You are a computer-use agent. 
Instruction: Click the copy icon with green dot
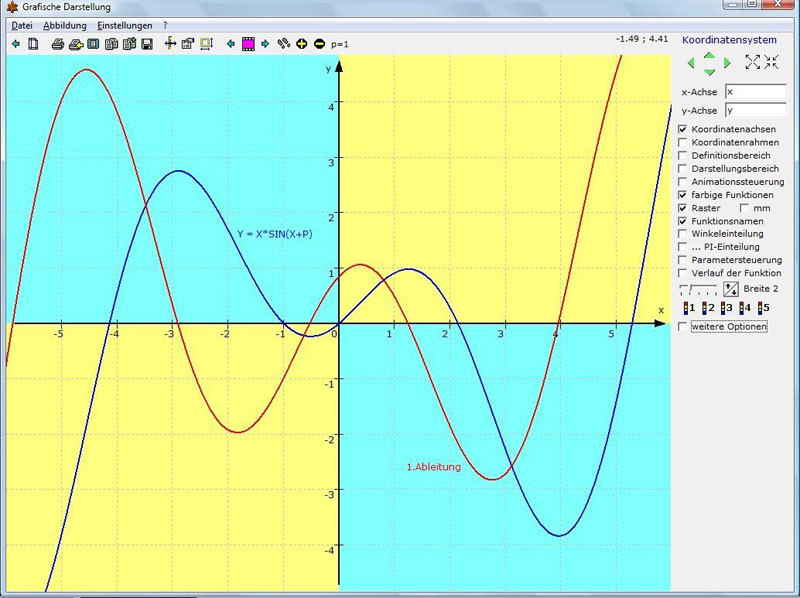pos(130,44)
